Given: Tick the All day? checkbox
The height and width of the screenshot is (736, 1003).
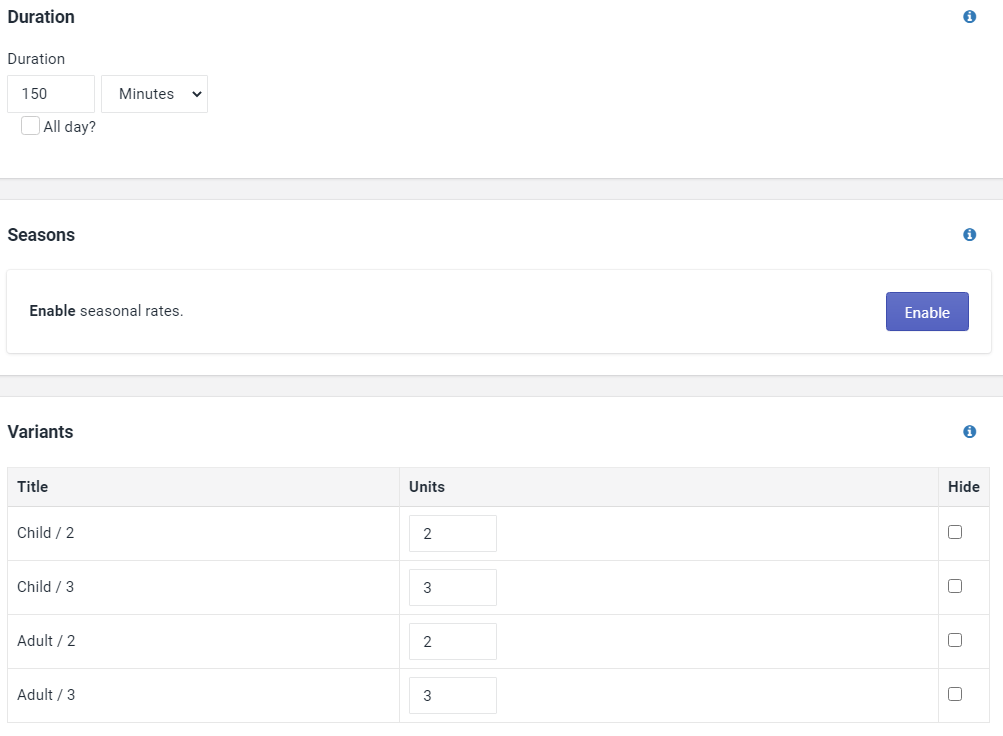Looking at the screenshot, I should pyautogui.click(x=30, y=125).
